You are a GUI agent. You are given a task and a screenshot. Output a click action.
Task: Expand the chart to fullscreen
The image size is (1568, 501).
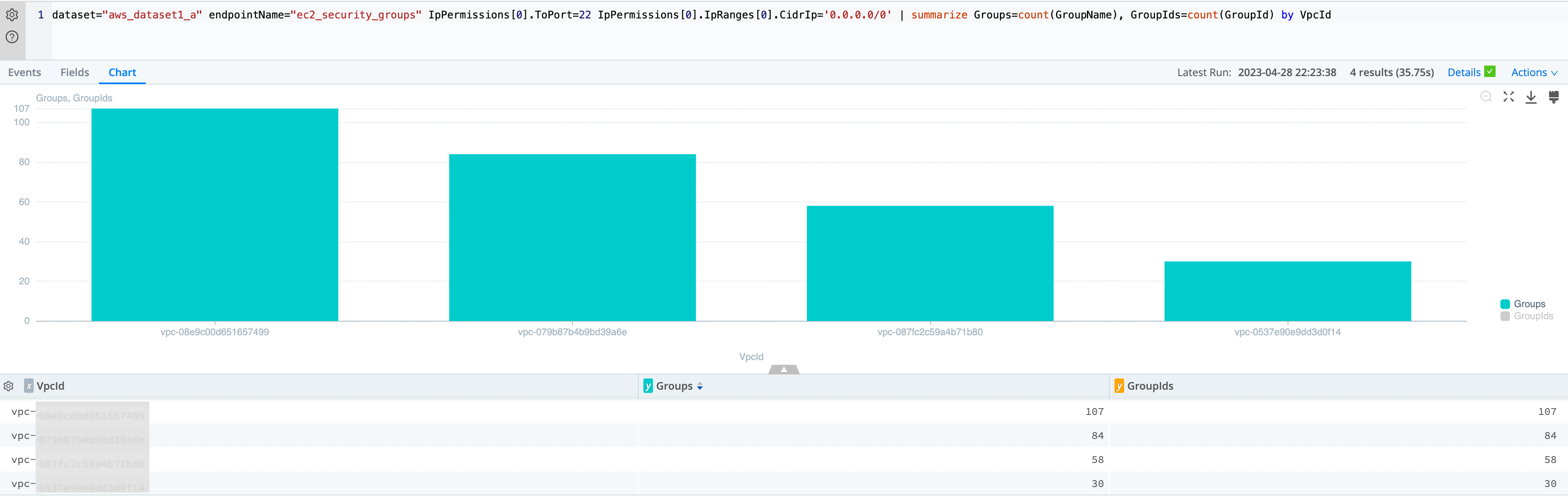click(x=1508, y=97)
